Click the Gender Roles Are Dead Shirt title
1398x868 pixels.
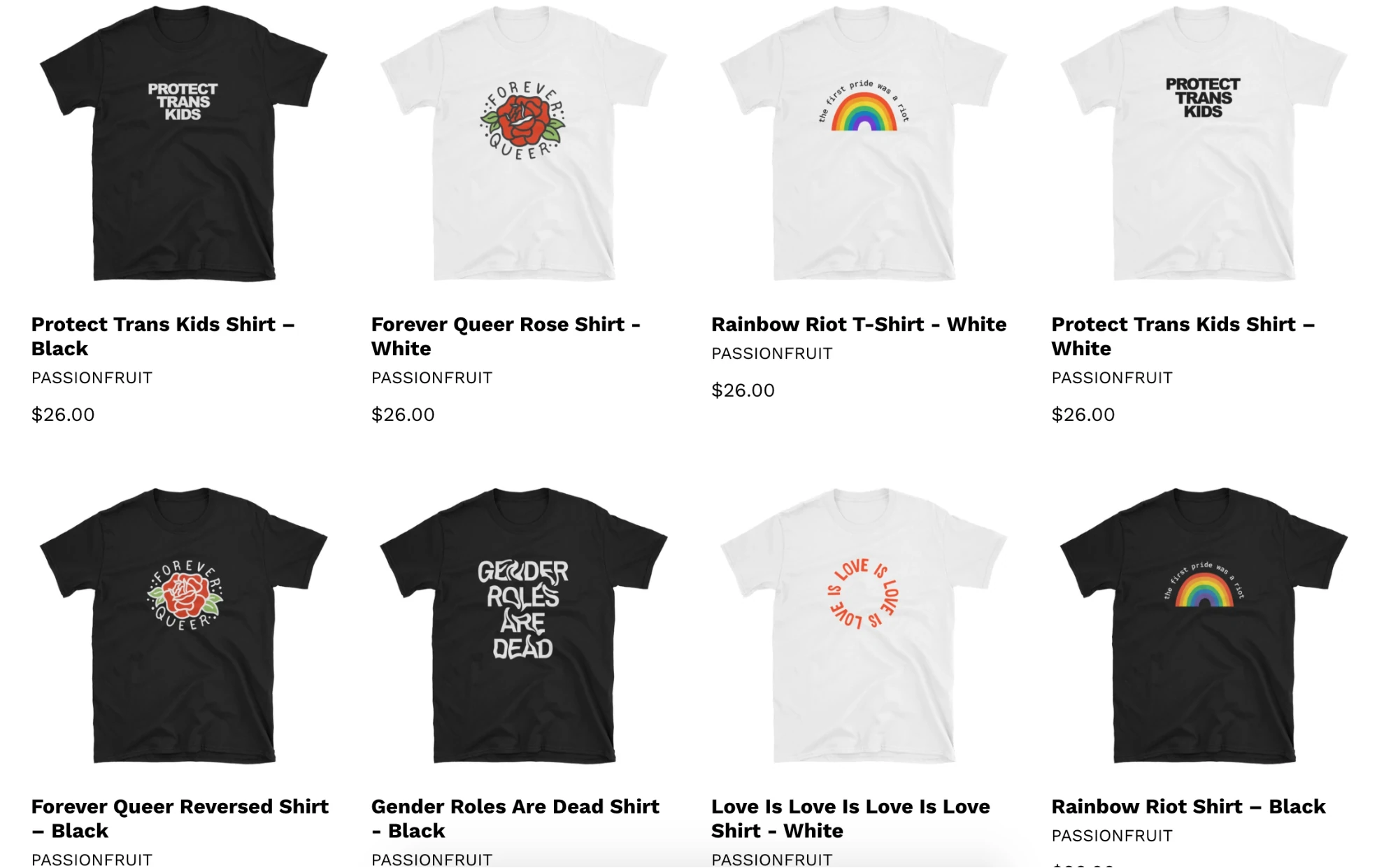(x=515, y=818)
